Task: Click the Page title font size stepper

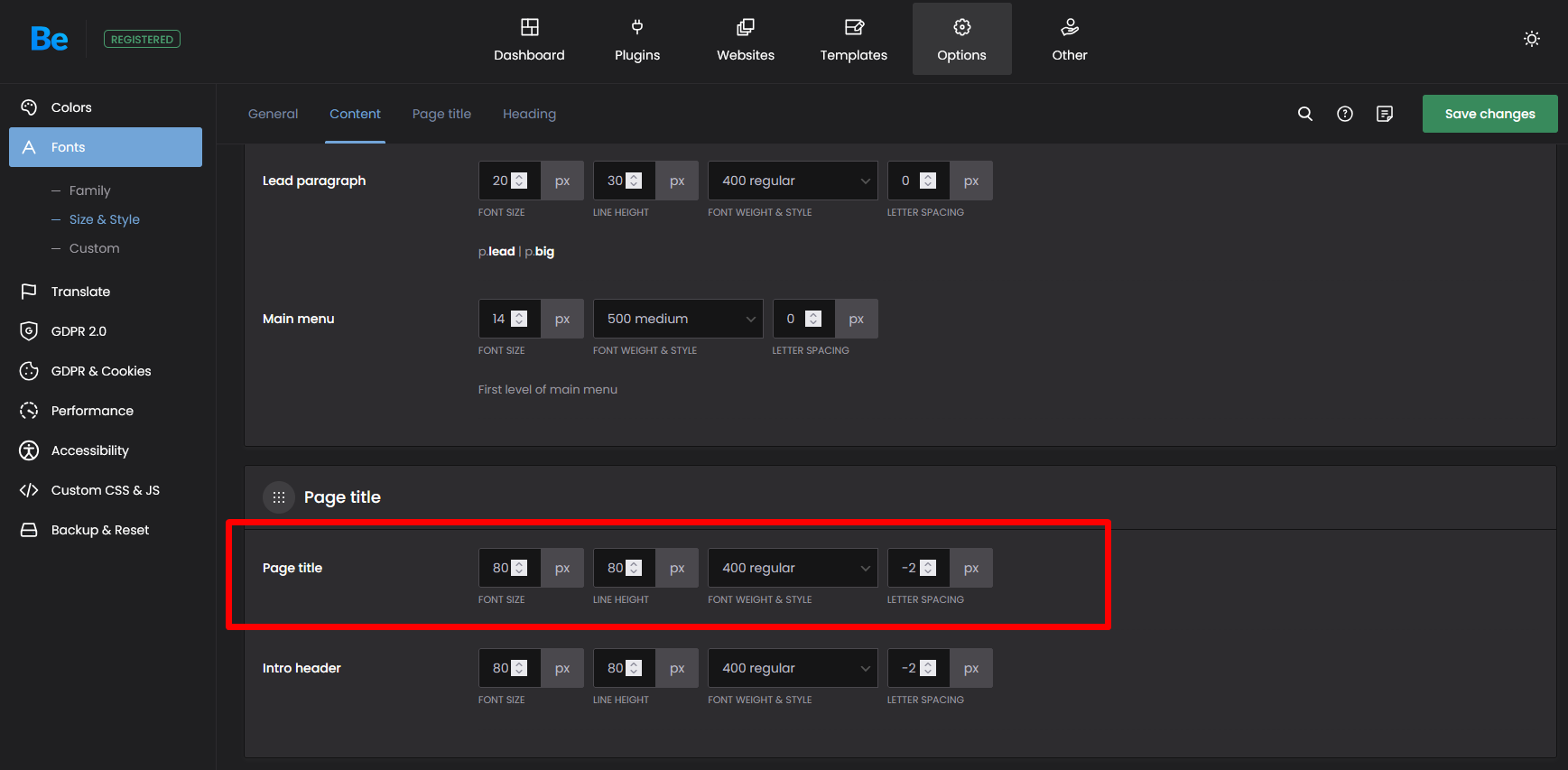Action: (519, 568)
